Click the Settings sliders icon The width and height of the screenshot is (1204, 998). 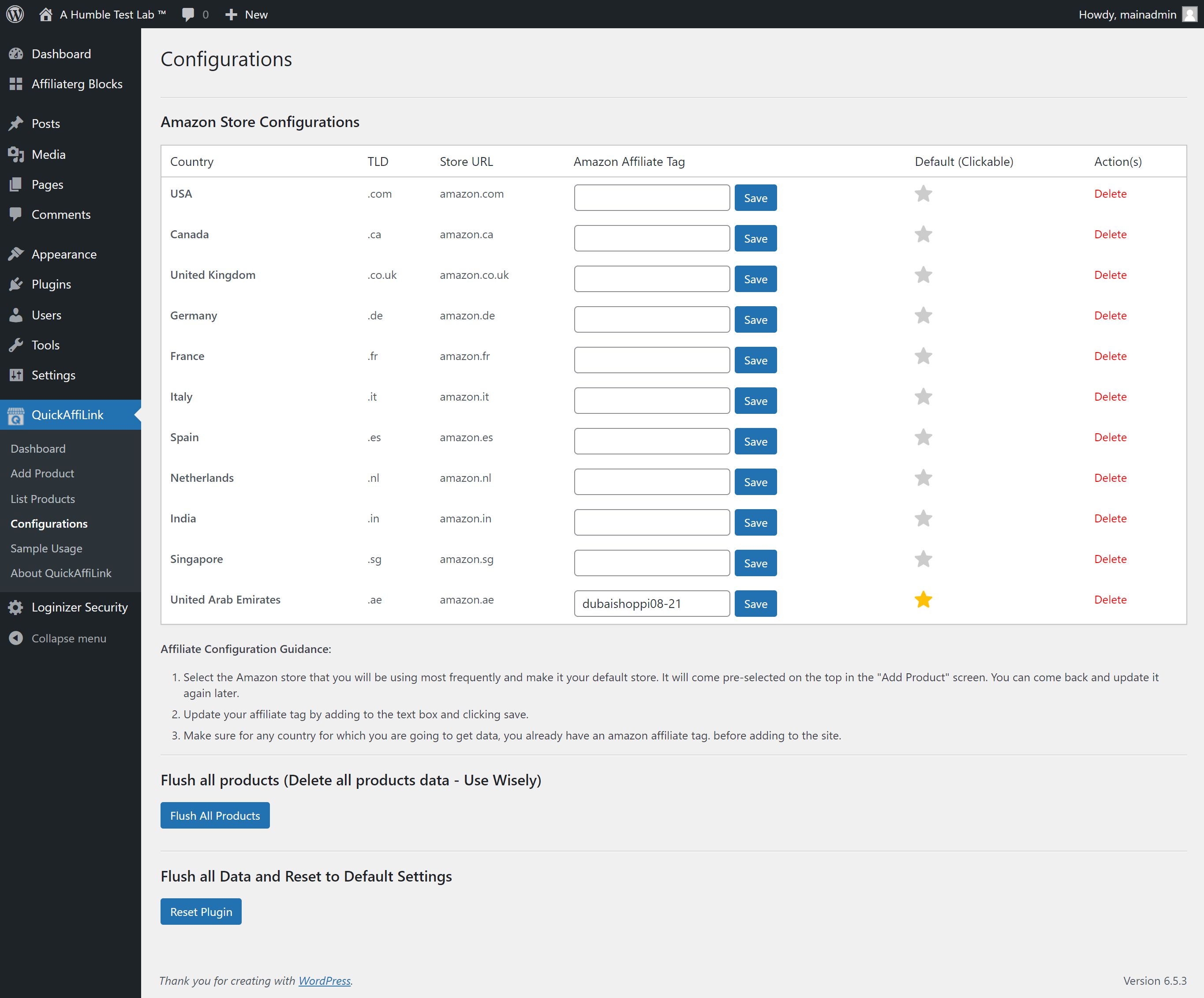16,375
